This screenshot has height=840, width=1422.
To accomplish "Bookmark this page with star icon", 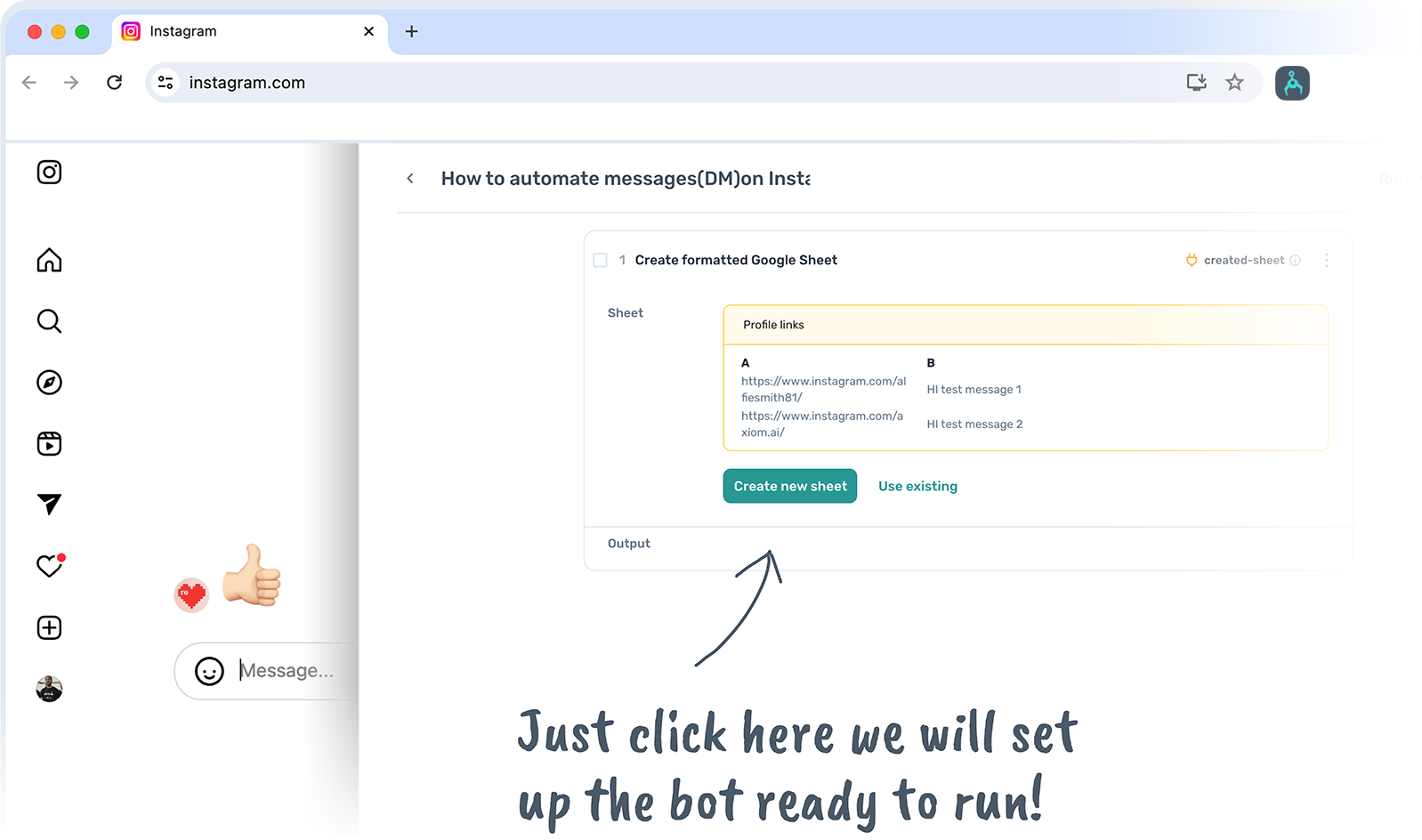I will [1234, 83].
